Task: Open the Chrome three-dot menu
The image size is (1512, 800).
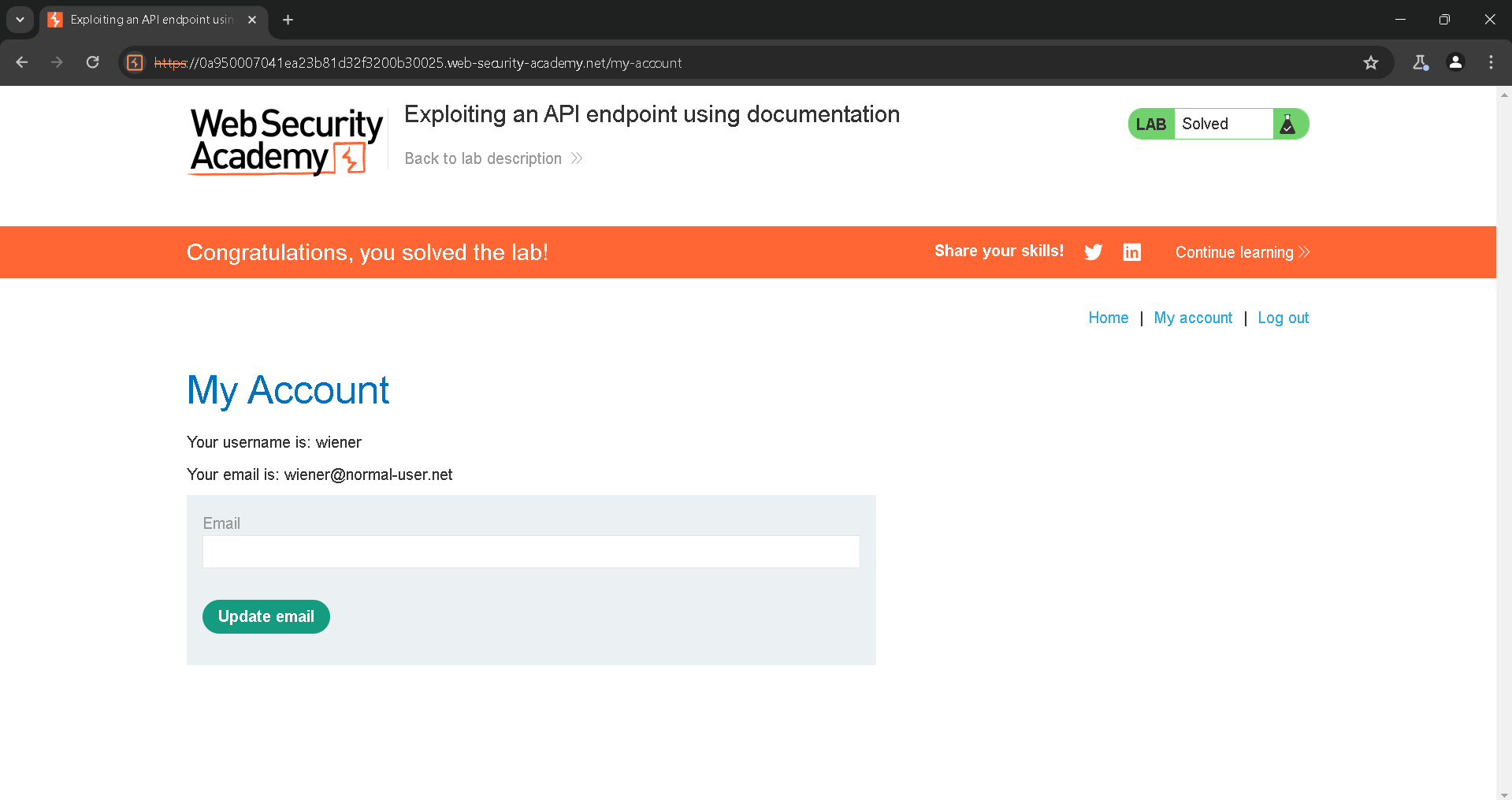Action: click(x=1491, y=63)
